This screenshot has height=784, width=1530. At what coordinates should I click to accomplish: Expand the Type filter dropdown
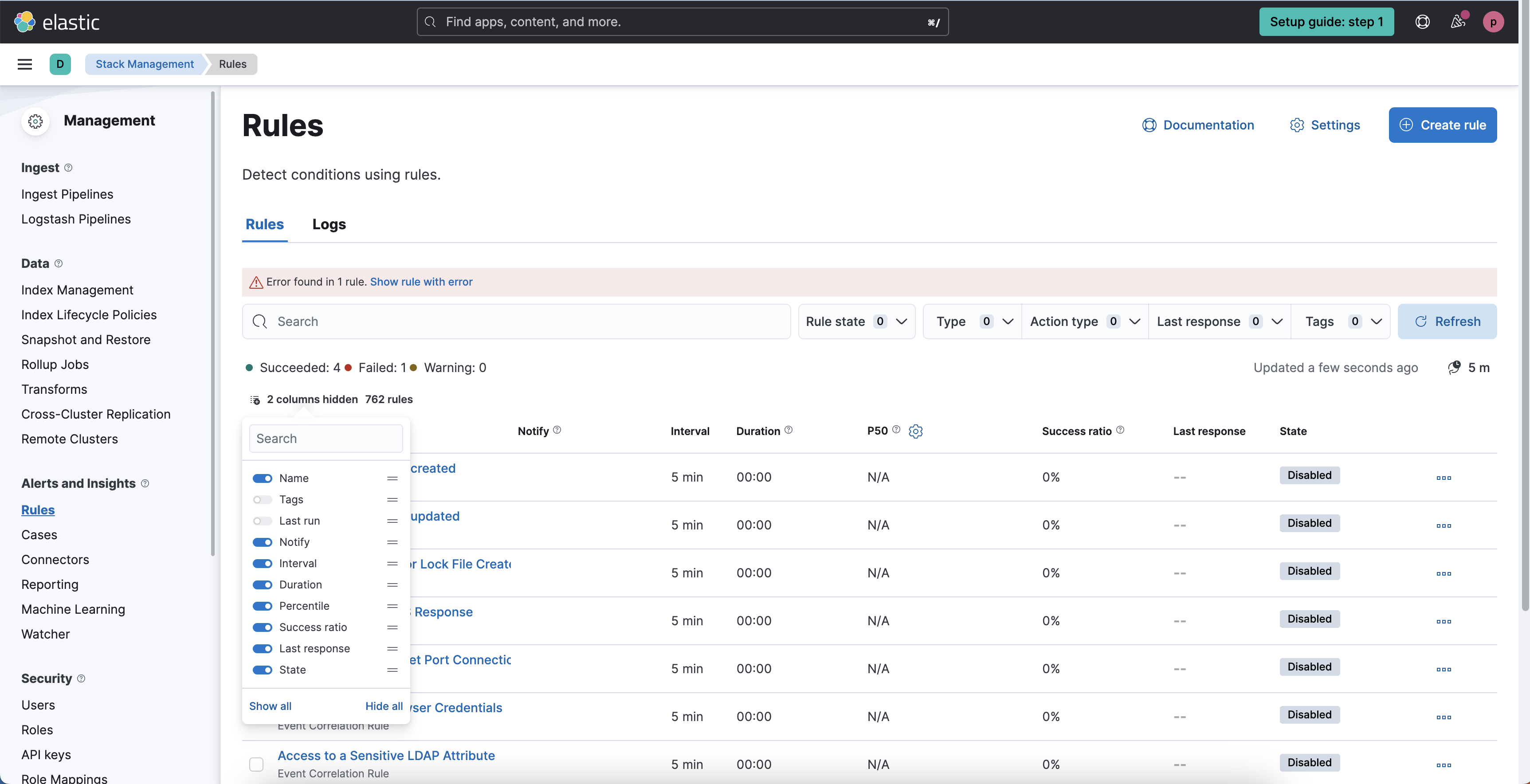pyautogui.click(x=972, y=321)
